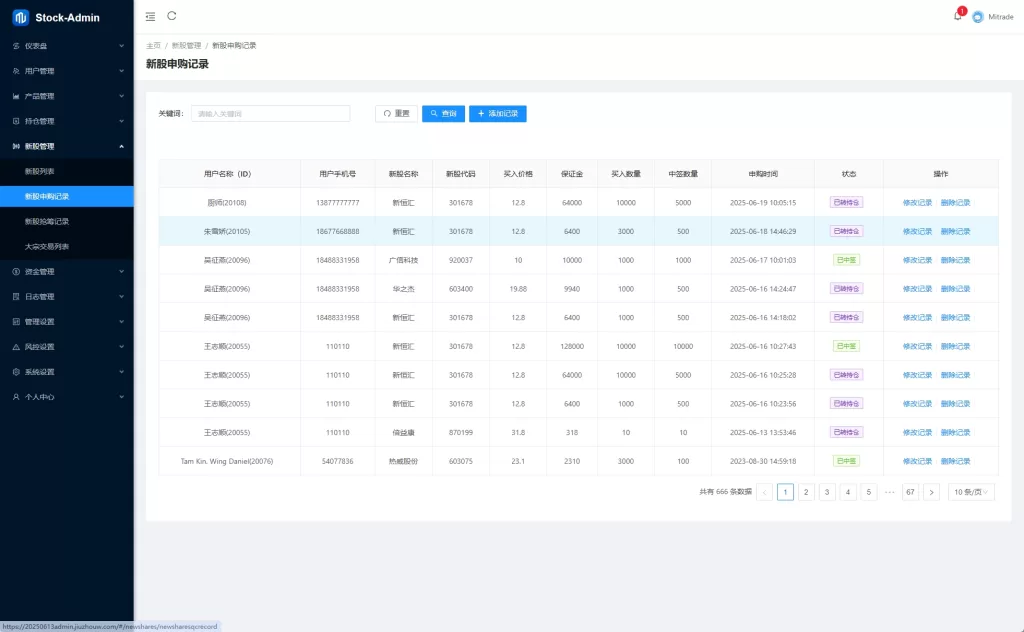Go to next page arrow in pagination
The width and height of the screenshot is (1024, 632).
931,492
